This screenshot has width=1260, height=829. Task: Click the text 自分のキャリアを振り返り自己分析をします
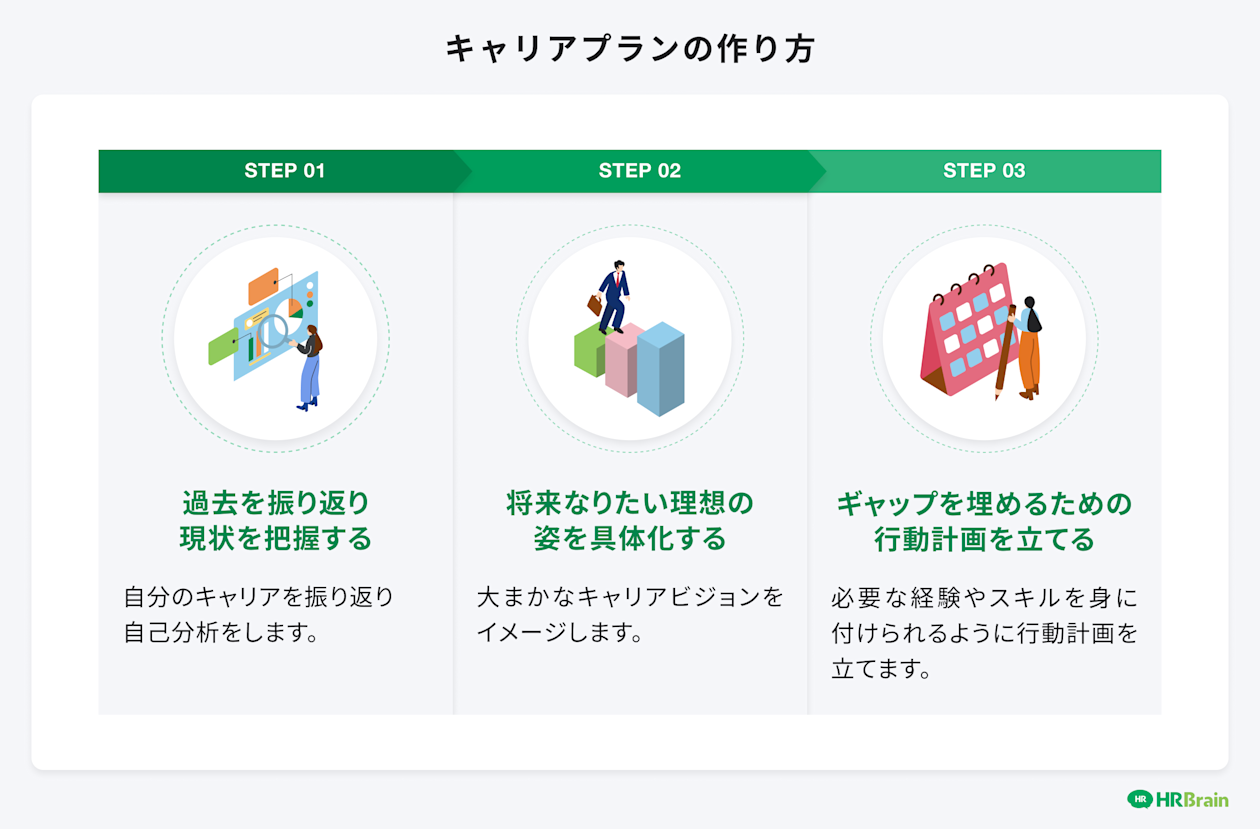(x=259, y=615)
